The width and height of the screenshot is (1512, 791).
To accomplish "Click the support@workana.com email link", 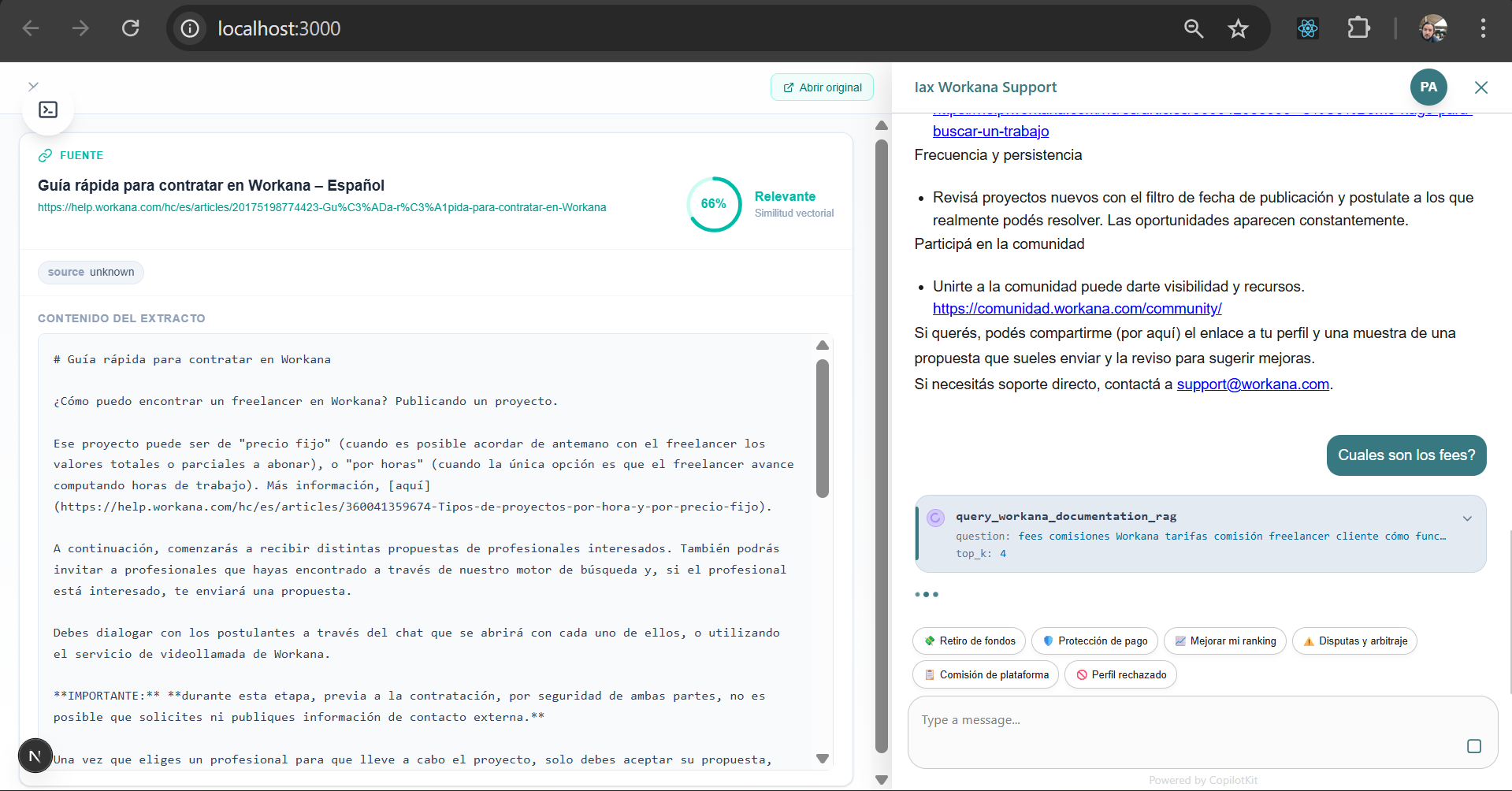I will tap(1253, 384).
